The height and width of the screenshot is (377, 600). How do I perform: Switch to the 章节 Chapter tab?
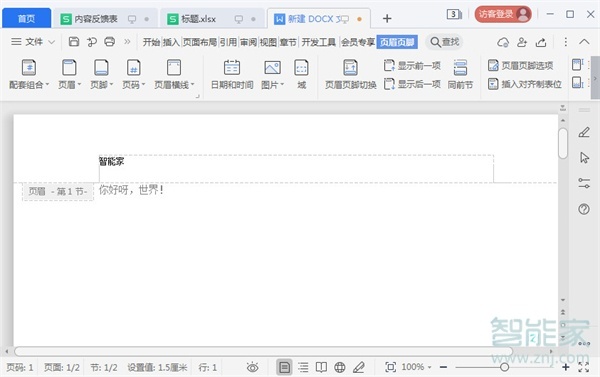pyautogui.click(x=288, y=42)
